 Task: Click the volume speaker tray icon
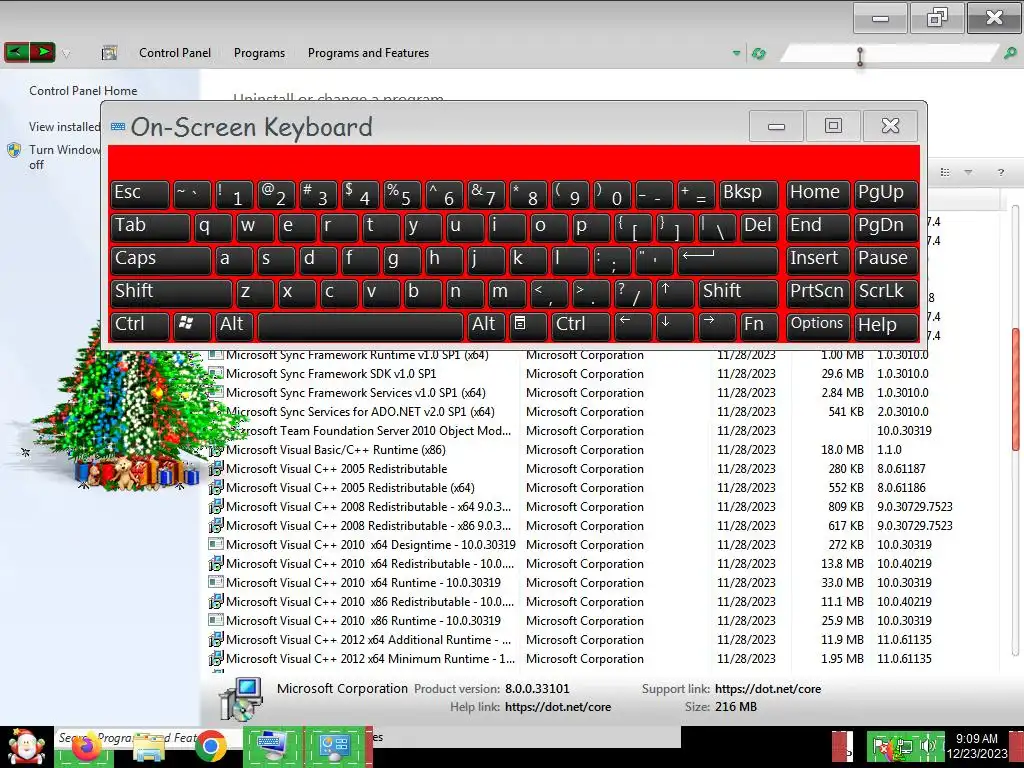927,746
